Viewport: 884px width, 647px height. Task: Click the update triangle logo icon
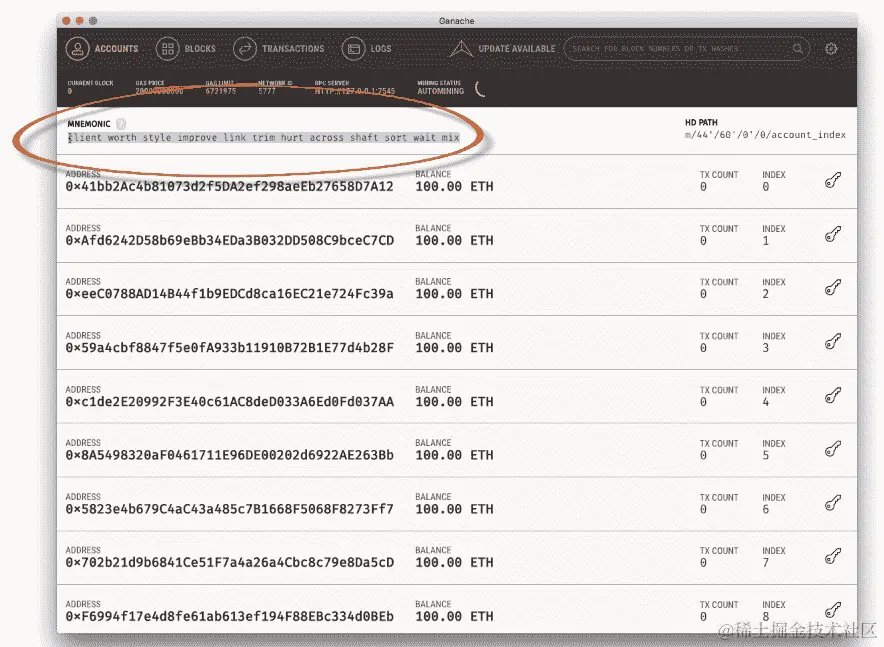[x=461, y=48]
